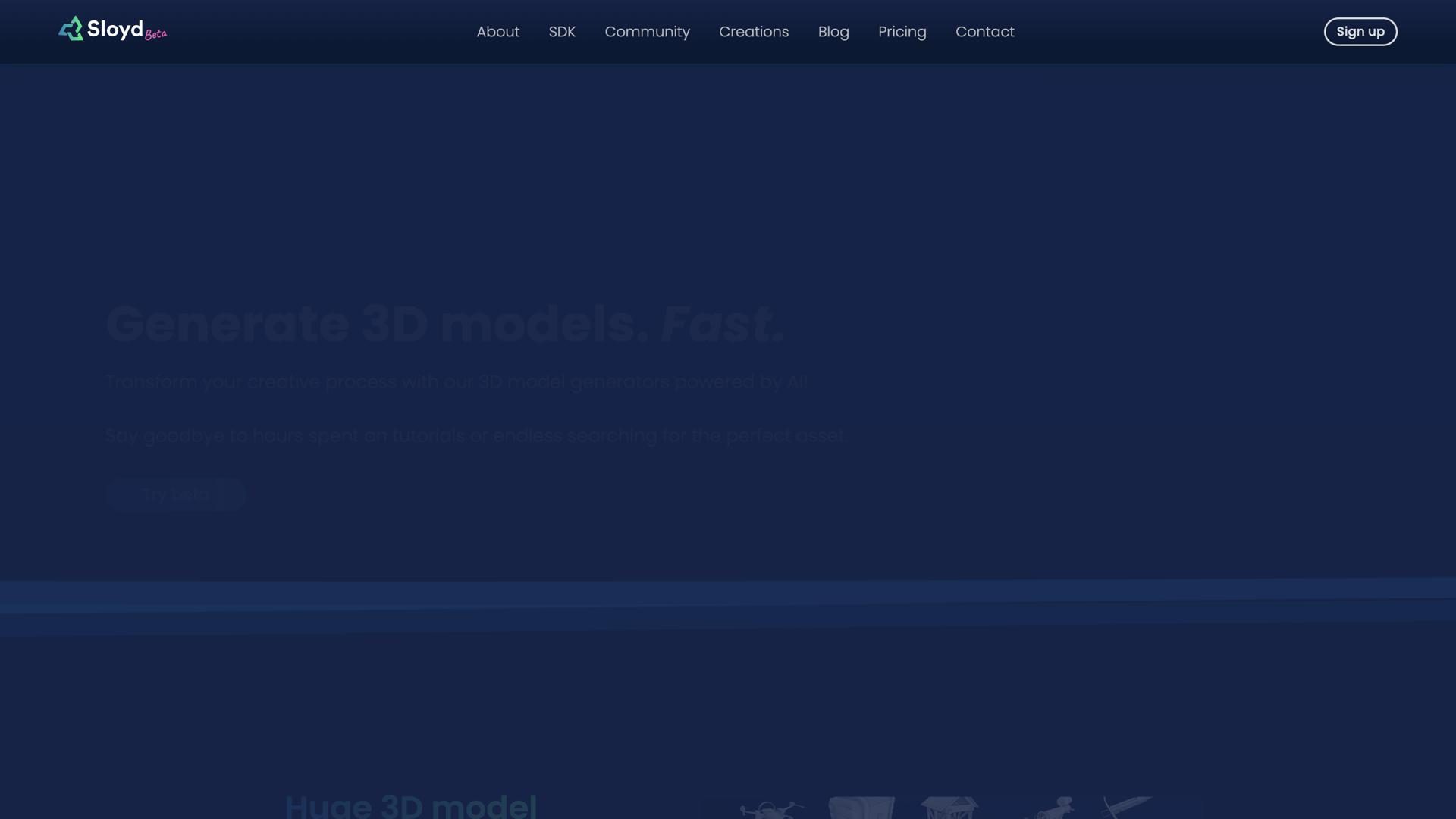Click the Sloyd Beta brand name
1456x819 pixels.
click(x=125, y=30)
